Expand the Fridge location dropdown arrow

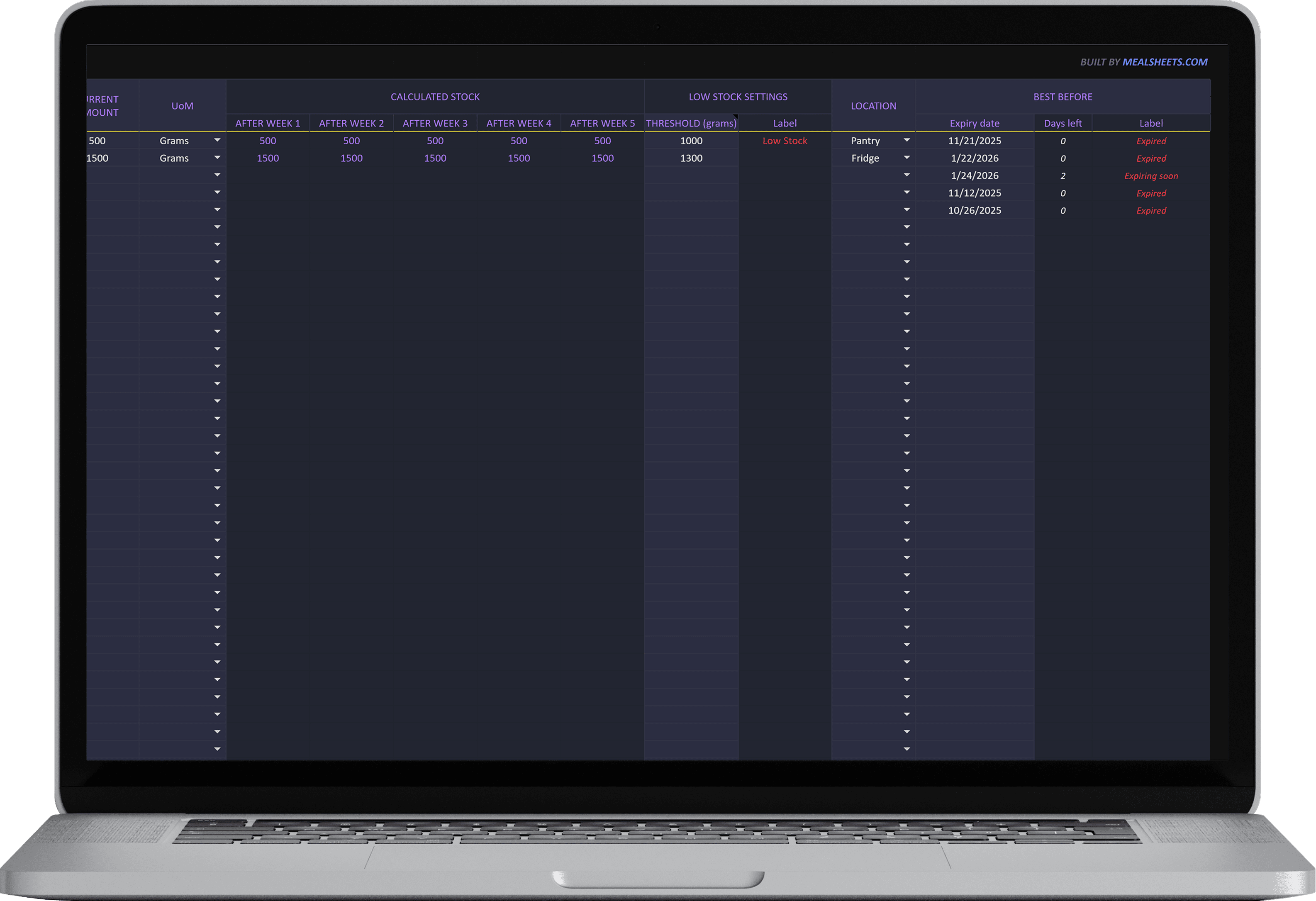point(907,158)
